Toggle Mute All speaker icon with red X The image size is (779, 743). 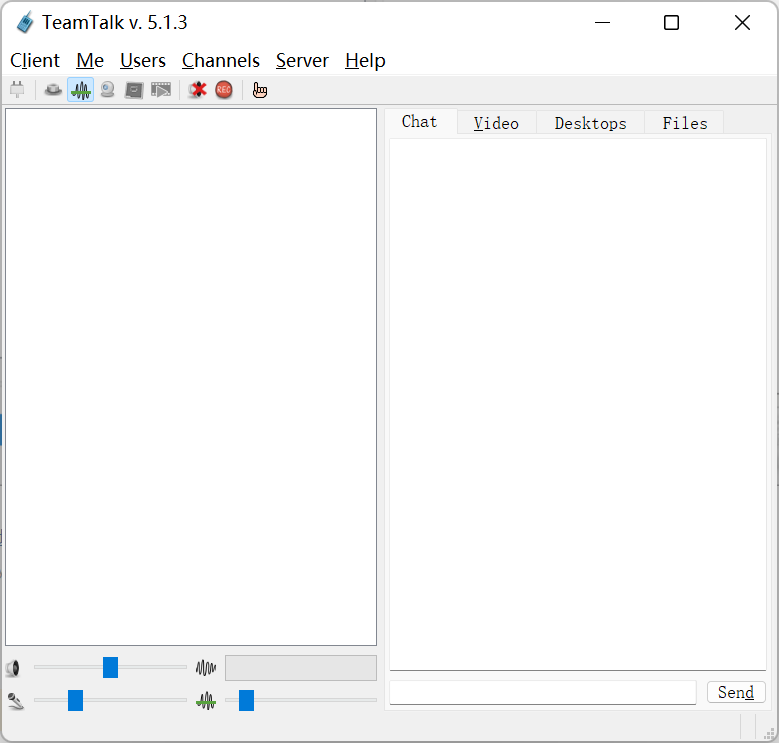click(x=197, y=90)
